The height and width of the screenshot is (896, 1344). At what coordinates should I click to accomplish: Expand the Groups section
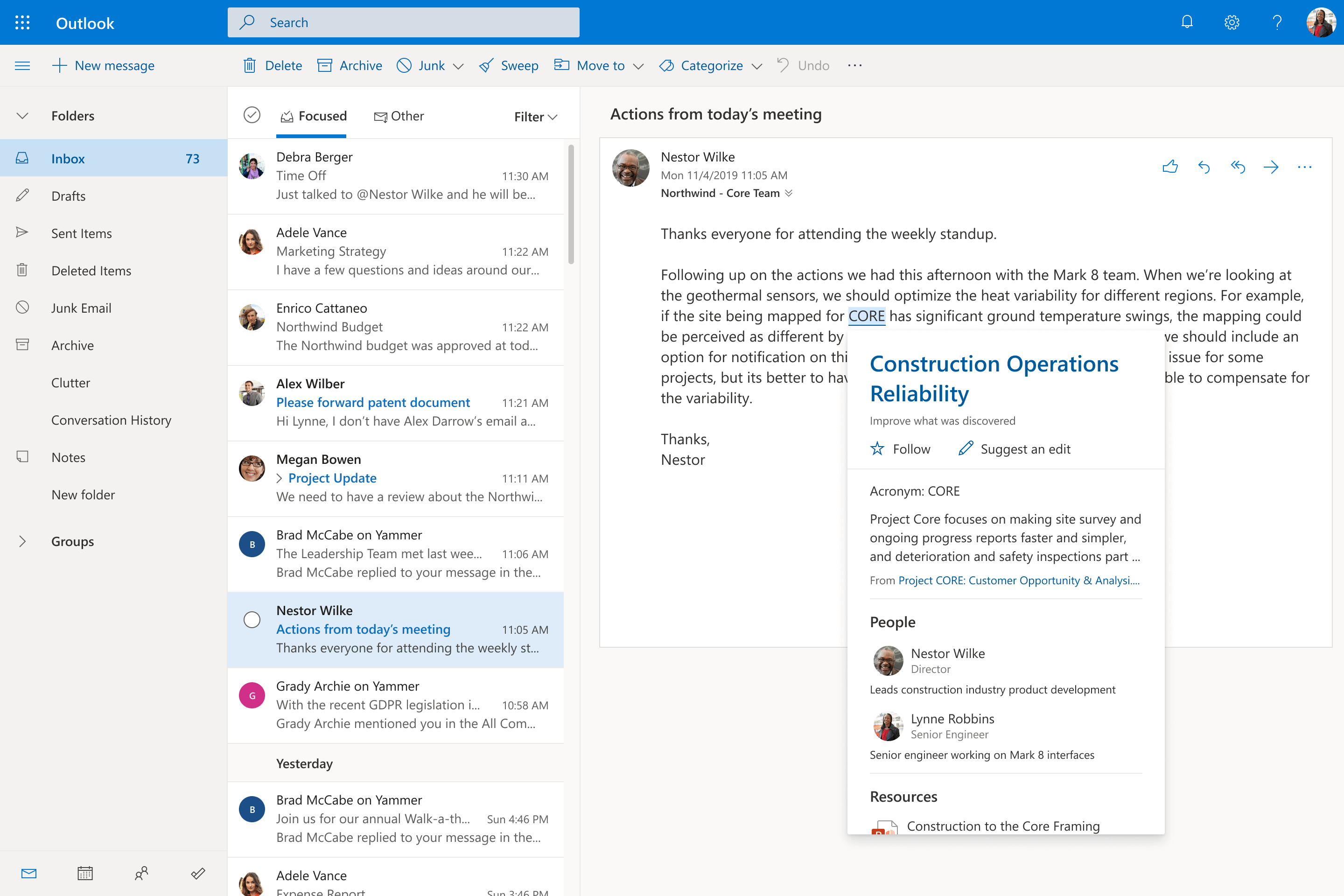tap(22, 541)
